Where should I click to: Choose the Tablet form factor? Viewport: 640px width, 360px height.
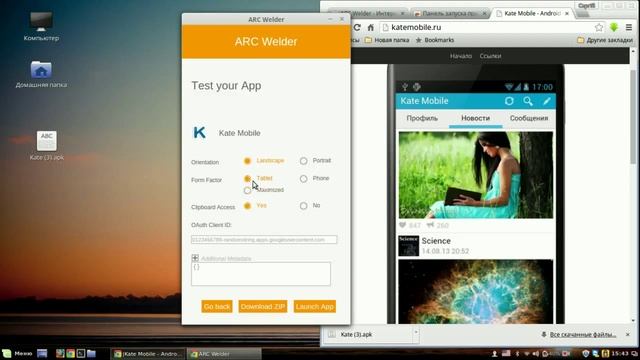coord(247,178)
